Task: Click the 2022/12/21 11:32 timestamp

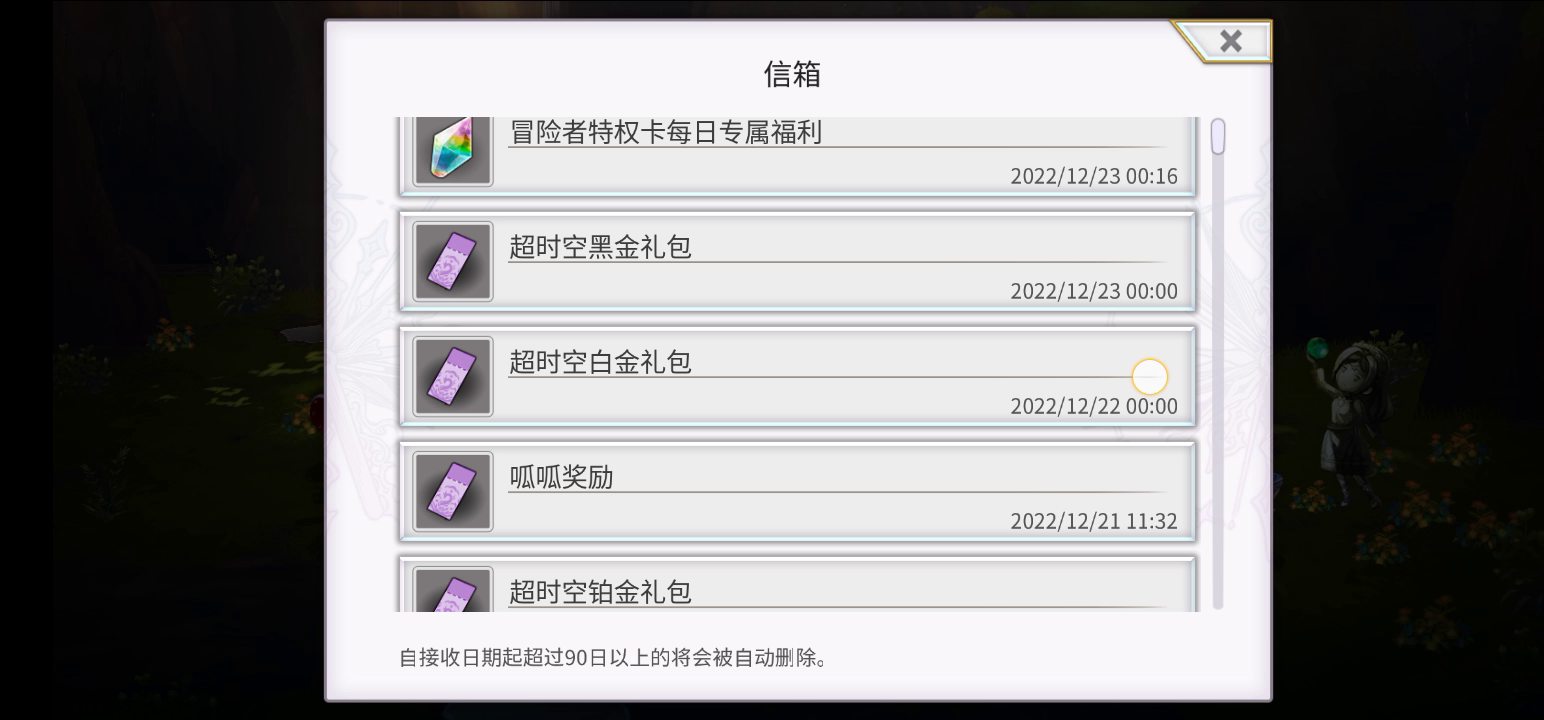Action: [x=1094, y=521]
